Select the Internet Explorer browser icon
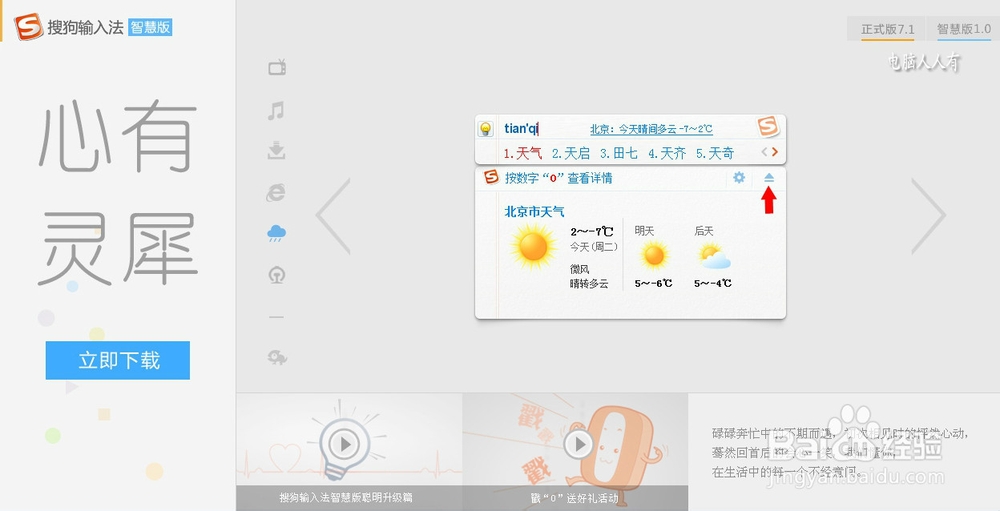Viewport: 1000px width, 511px height. pos(276,192)
